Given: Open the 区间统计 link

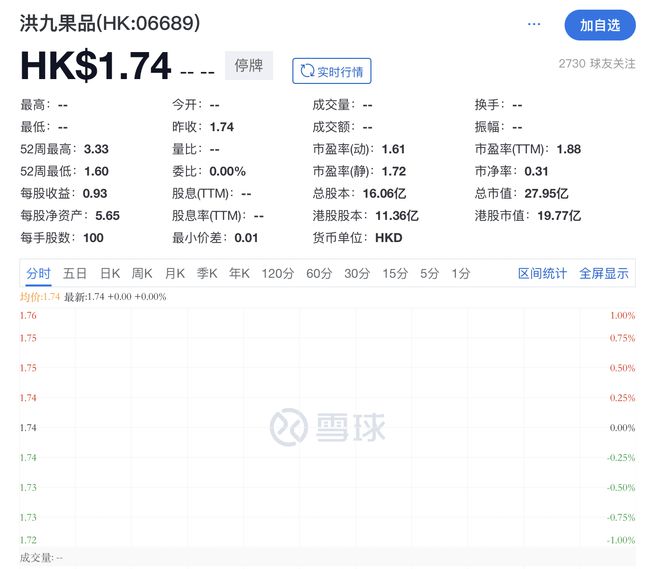Looking at the screenshot, I should [542, 274].
